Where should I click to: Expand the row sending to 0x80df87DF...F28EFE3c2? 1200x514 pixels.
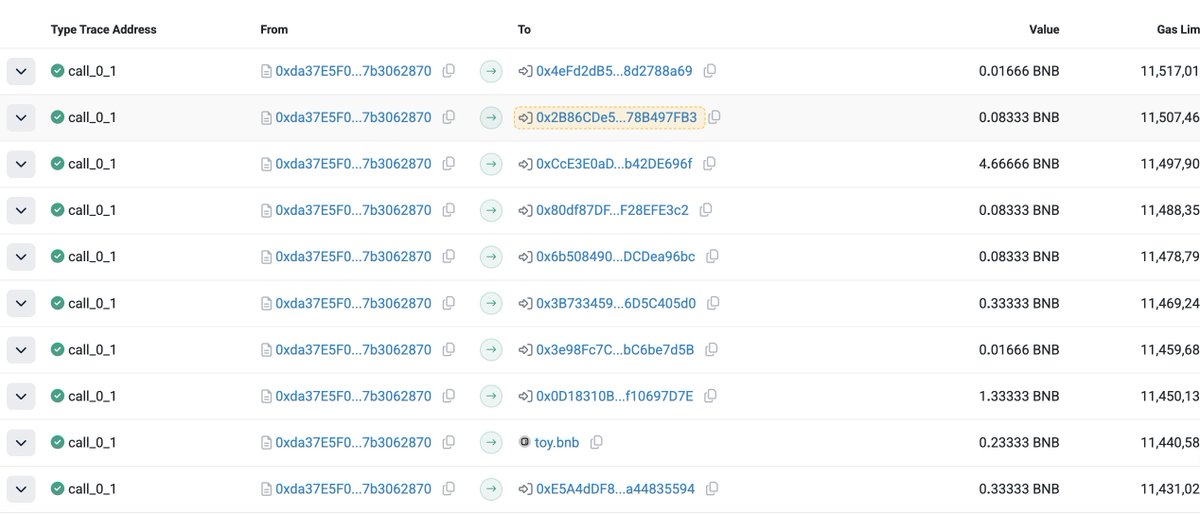coord(21,210)
